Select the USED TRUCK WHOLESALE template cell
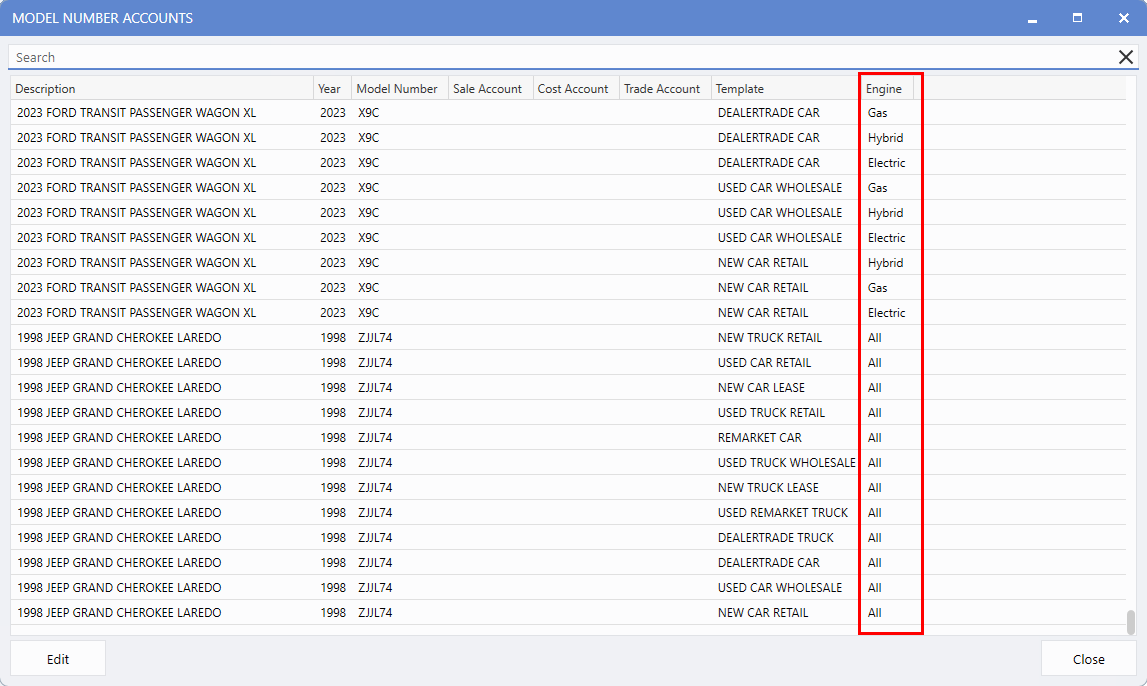The image size is (1147, 686). (786, 462)
